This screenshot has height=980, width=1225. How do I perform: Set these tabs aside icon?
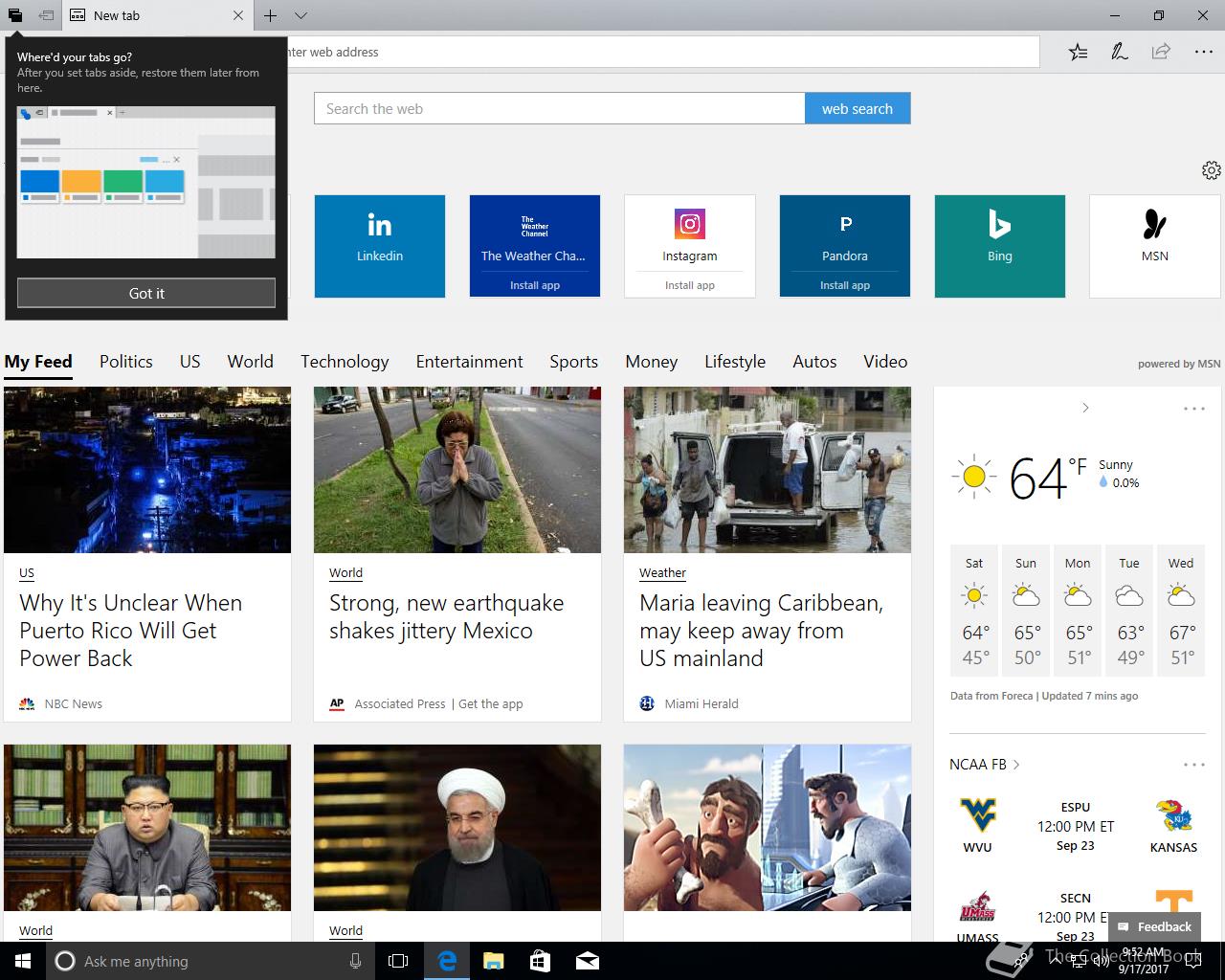click(46, 15)
